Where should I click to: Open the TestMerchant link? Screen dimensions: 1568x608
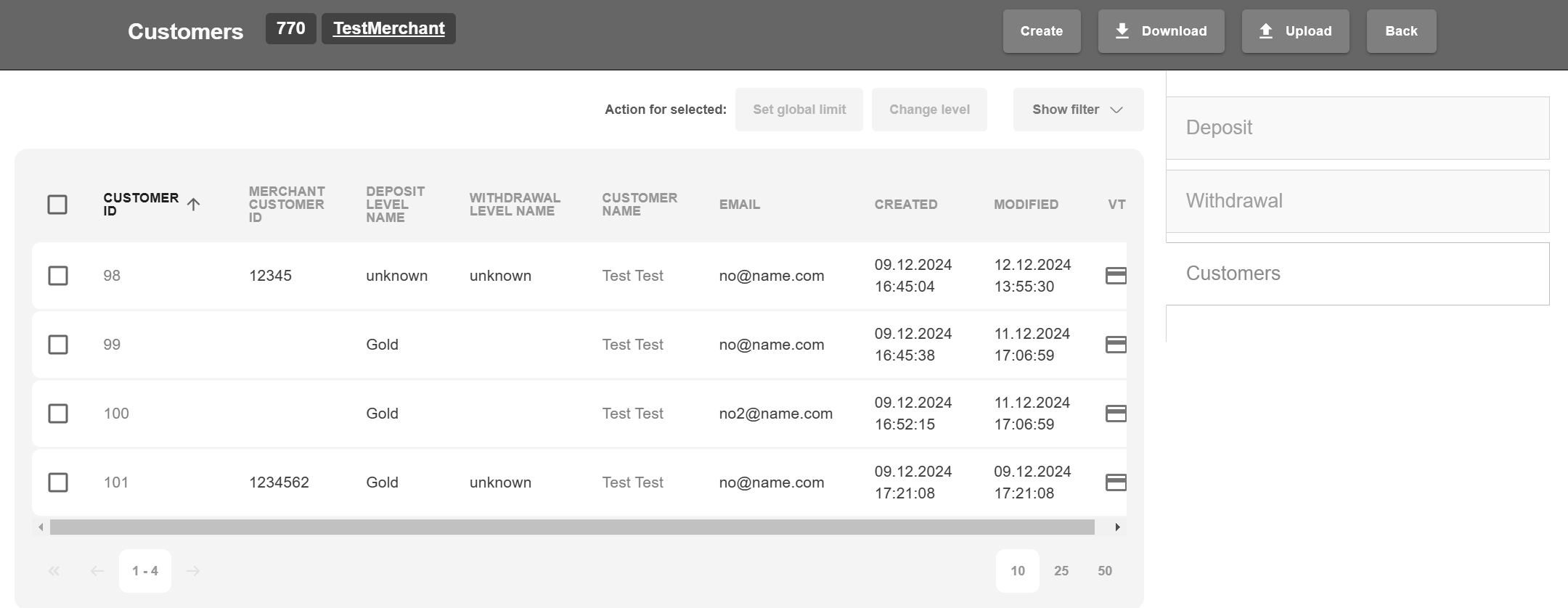(388, 28)
